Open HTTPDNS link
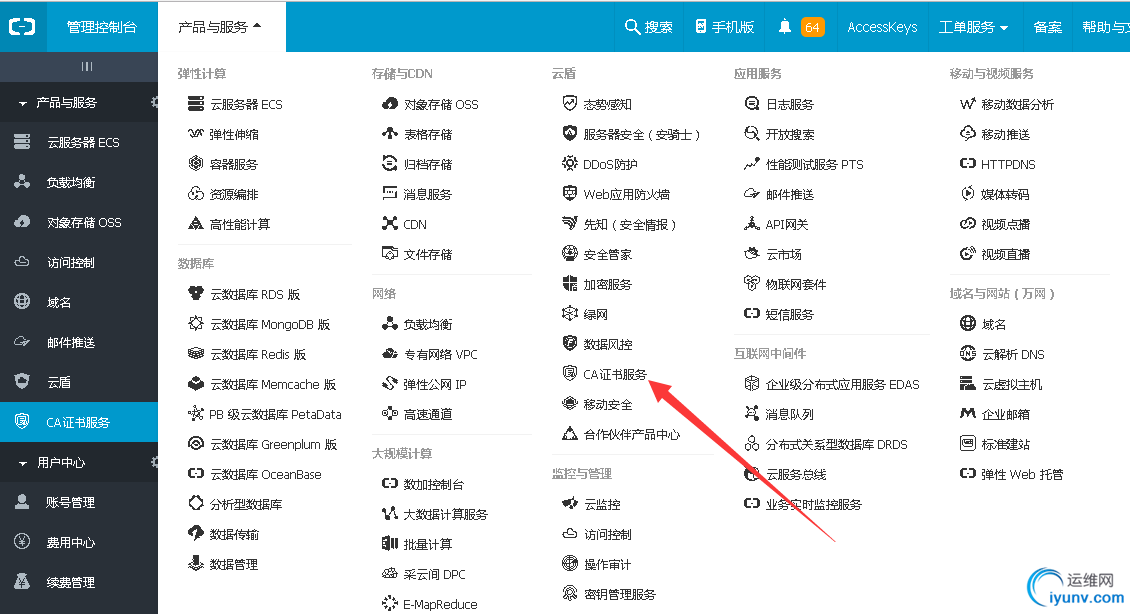This screenshot has width=1130, height=614. pyautogui.click(x=1008, y=164)
